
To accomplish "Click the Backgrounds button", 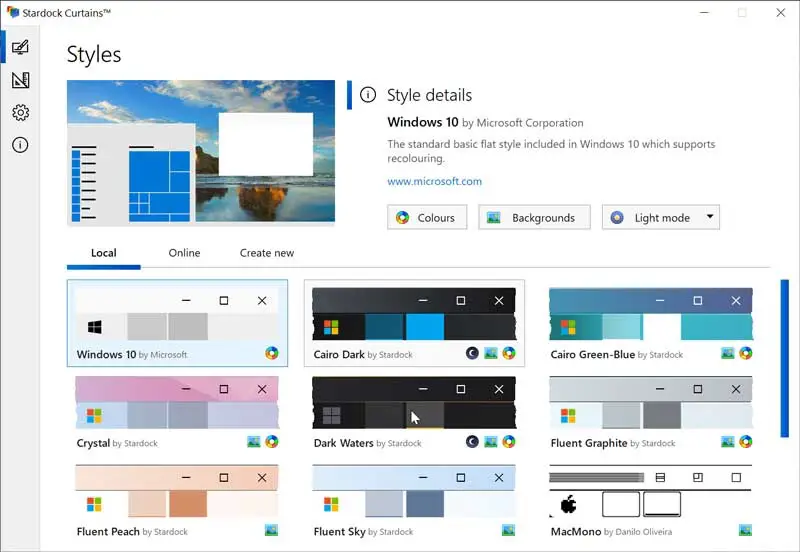I will [x=534, y=217].
